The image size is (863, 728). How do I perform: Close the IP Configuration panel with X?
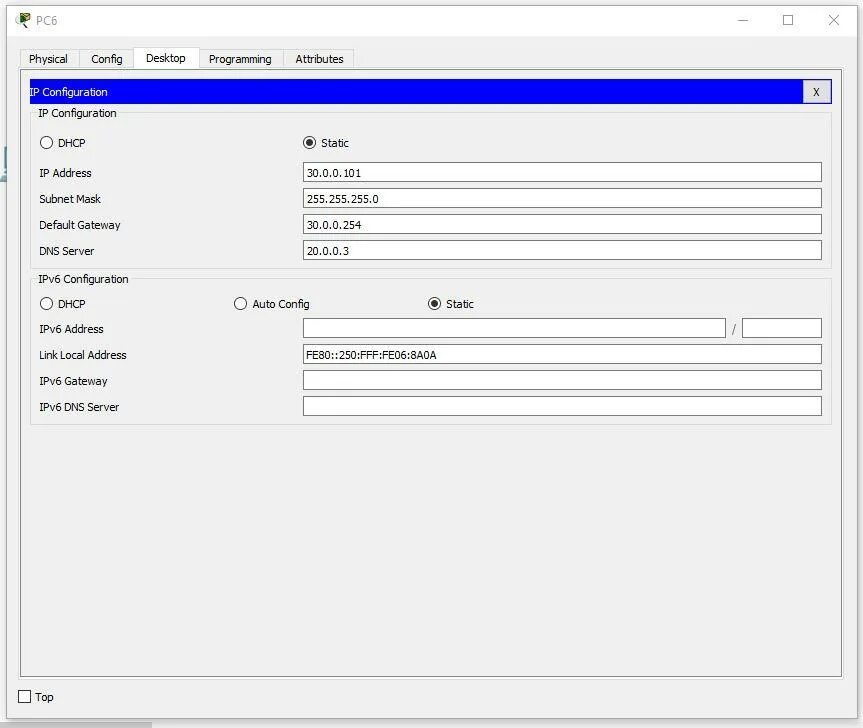coord(816,92)
